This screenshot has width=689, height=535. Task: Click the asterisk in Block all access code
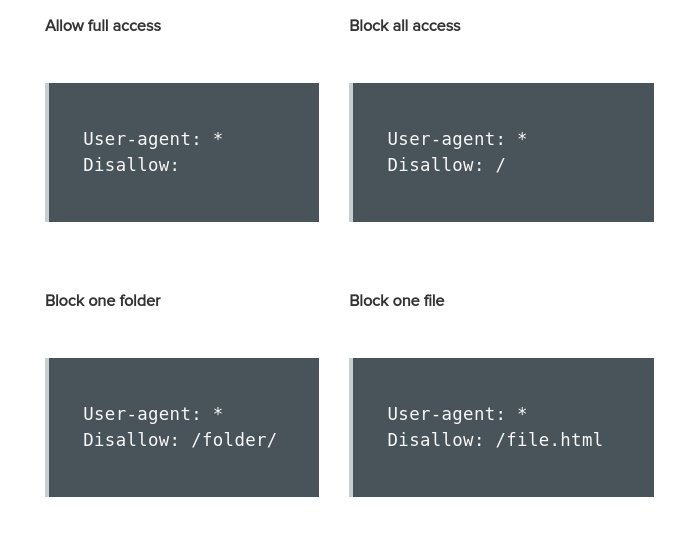[x=522, y=139]
